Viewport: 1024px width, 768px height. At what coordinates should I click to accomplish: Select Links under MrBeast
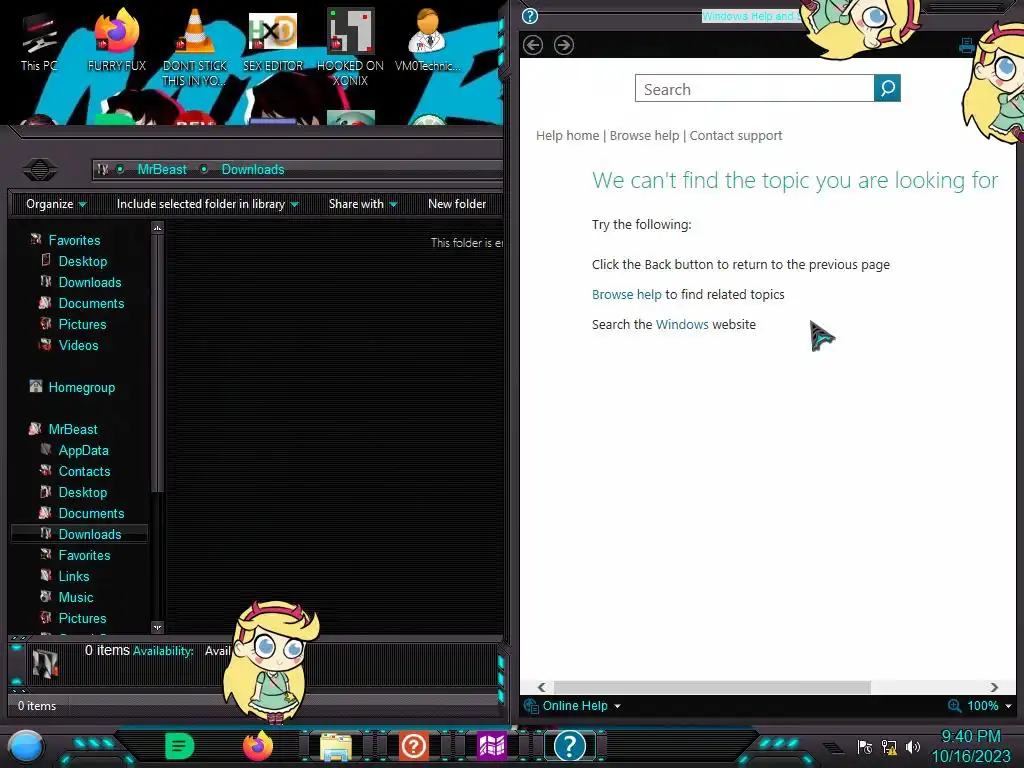[x=73, y=577]
